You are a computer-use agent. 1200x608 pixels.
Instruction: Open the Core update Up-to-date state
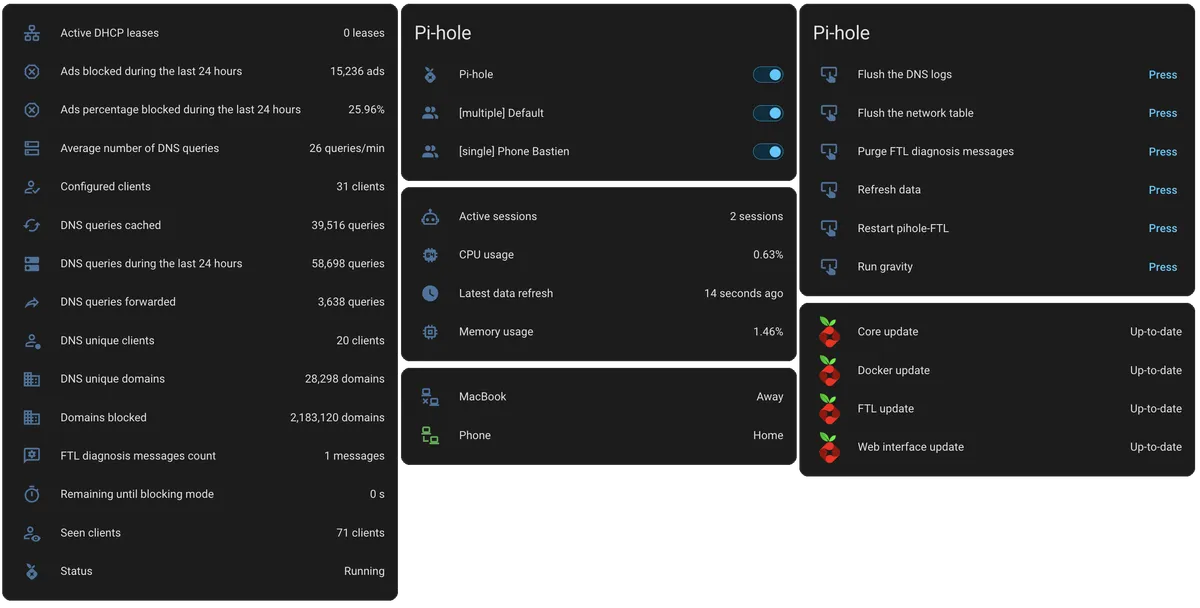pos(1156,332)
